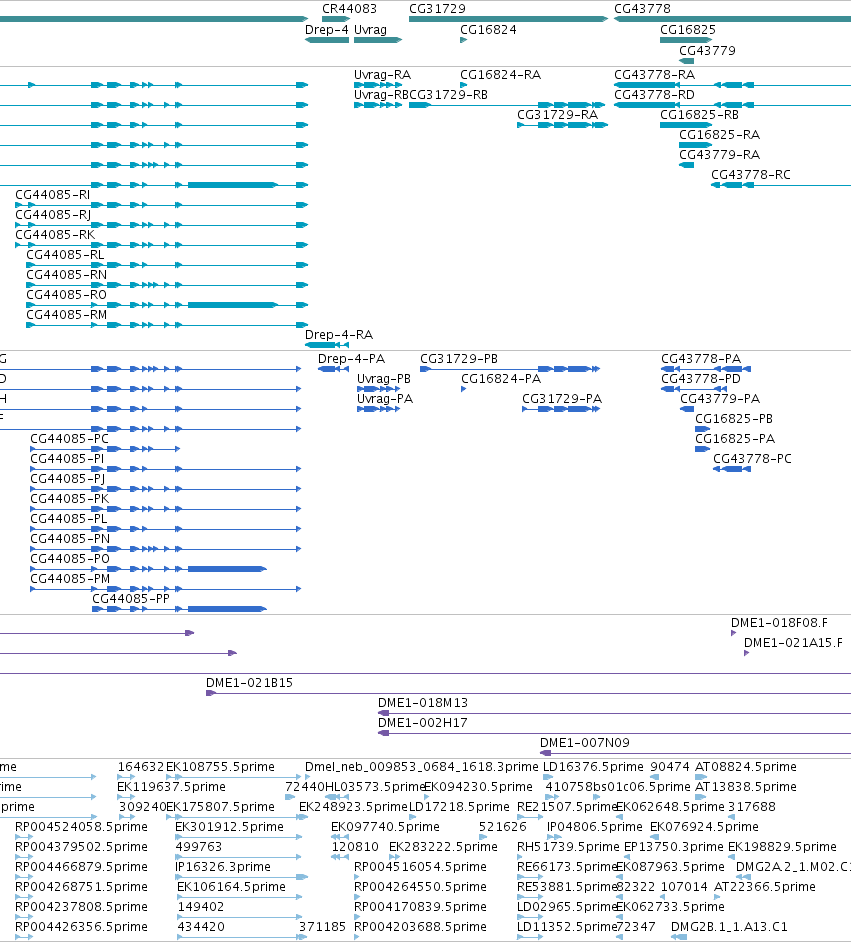Select EST RH51739.5prime
The width and height of the screenshot is (851, 942).
pos(568,847)
